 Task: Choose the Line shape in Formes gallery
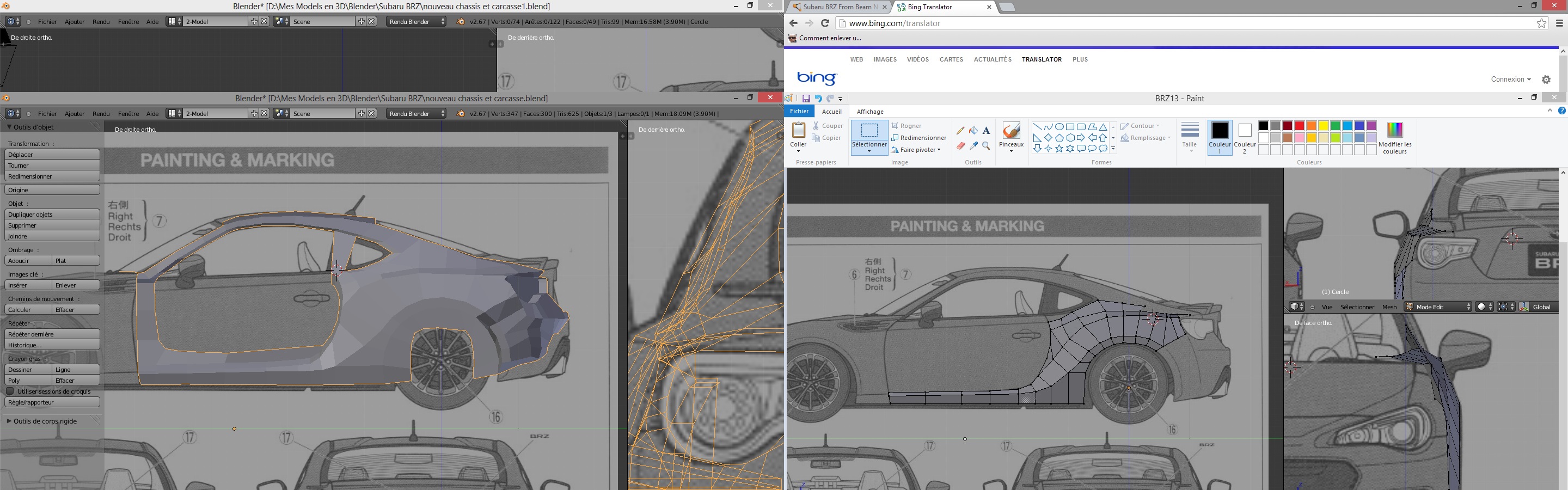point(1037,127)
